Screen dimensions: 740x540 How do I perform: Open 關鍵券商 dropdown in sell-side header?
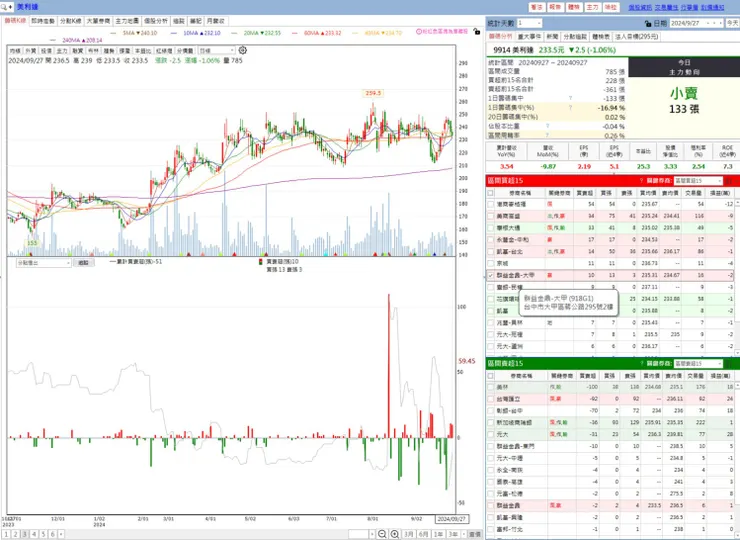click(x=698, y=363)
